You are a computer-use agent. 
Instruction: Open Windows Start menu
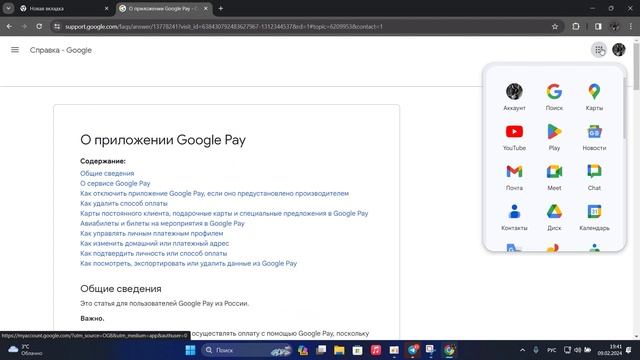point(190,350)
